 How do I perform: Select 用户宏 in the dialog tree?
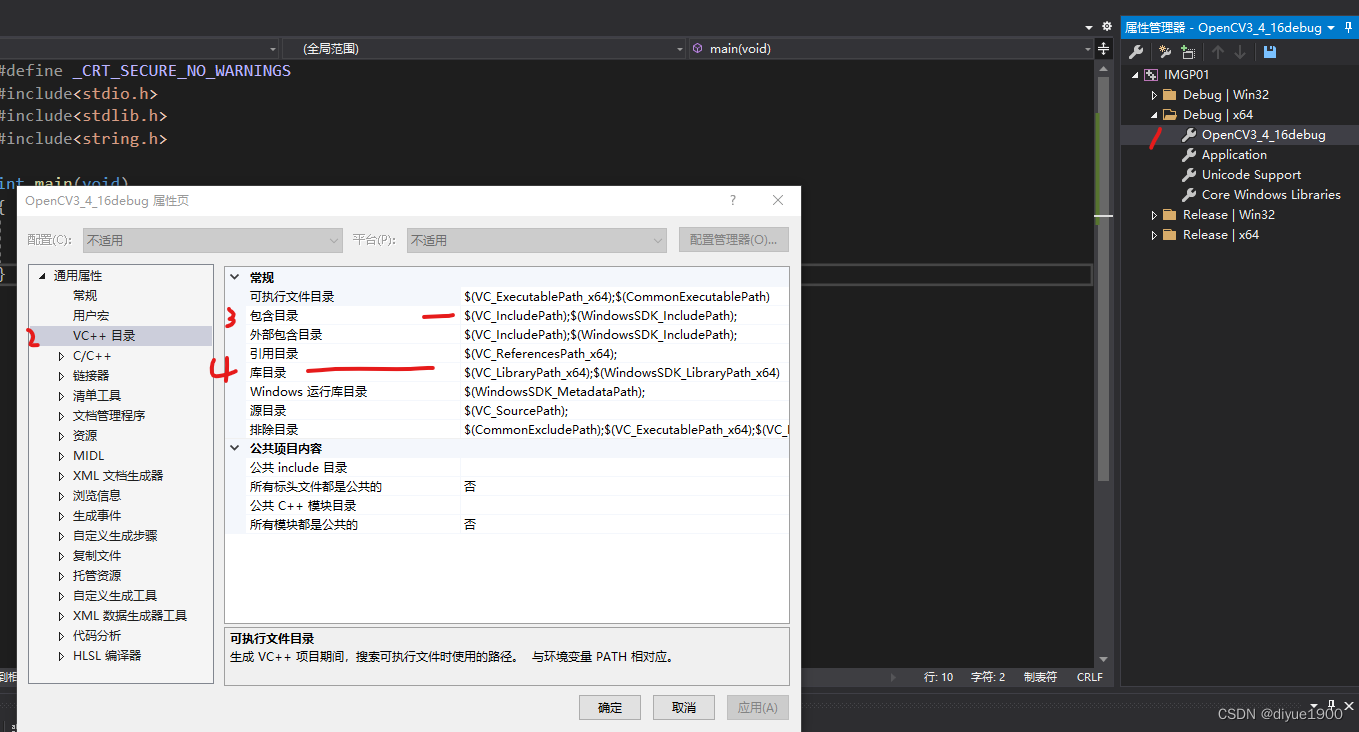91,316
